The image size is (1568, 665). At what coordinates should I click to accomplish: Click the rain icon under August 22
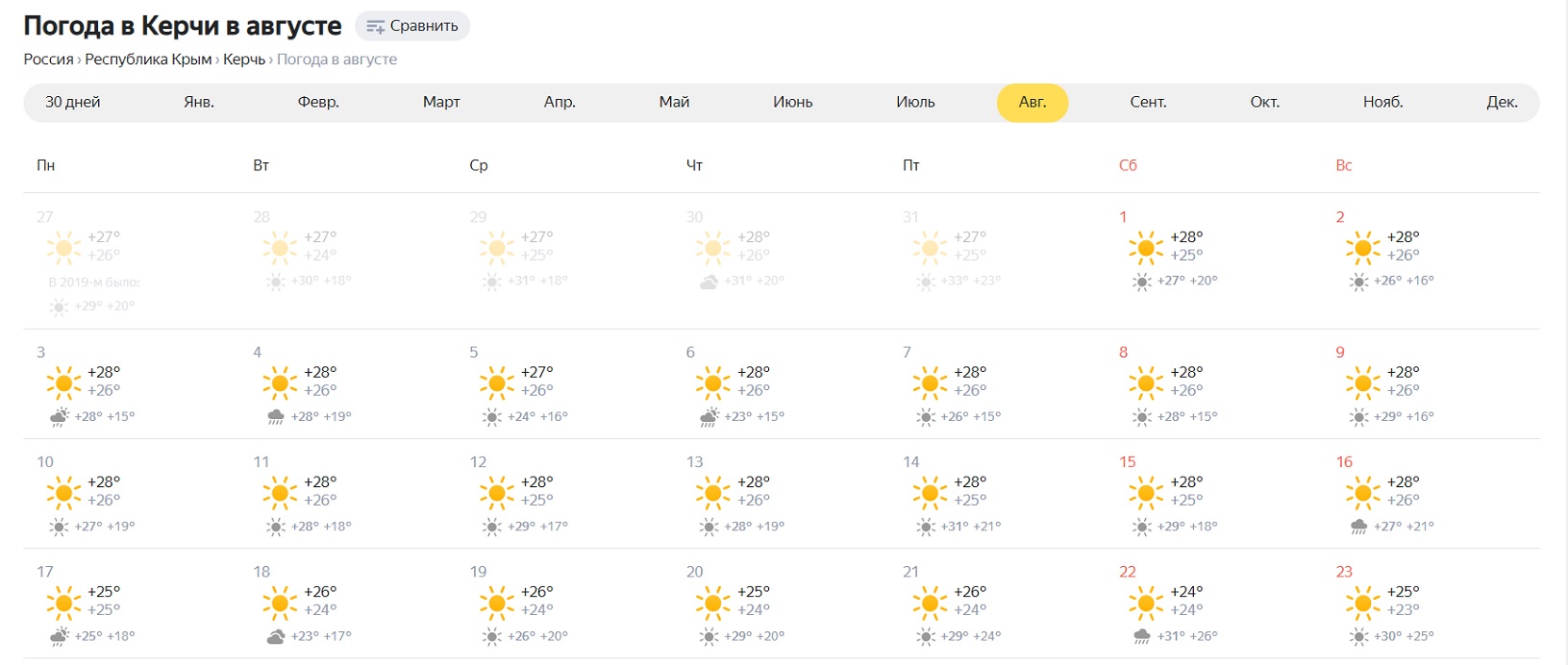coord(1142,636)
